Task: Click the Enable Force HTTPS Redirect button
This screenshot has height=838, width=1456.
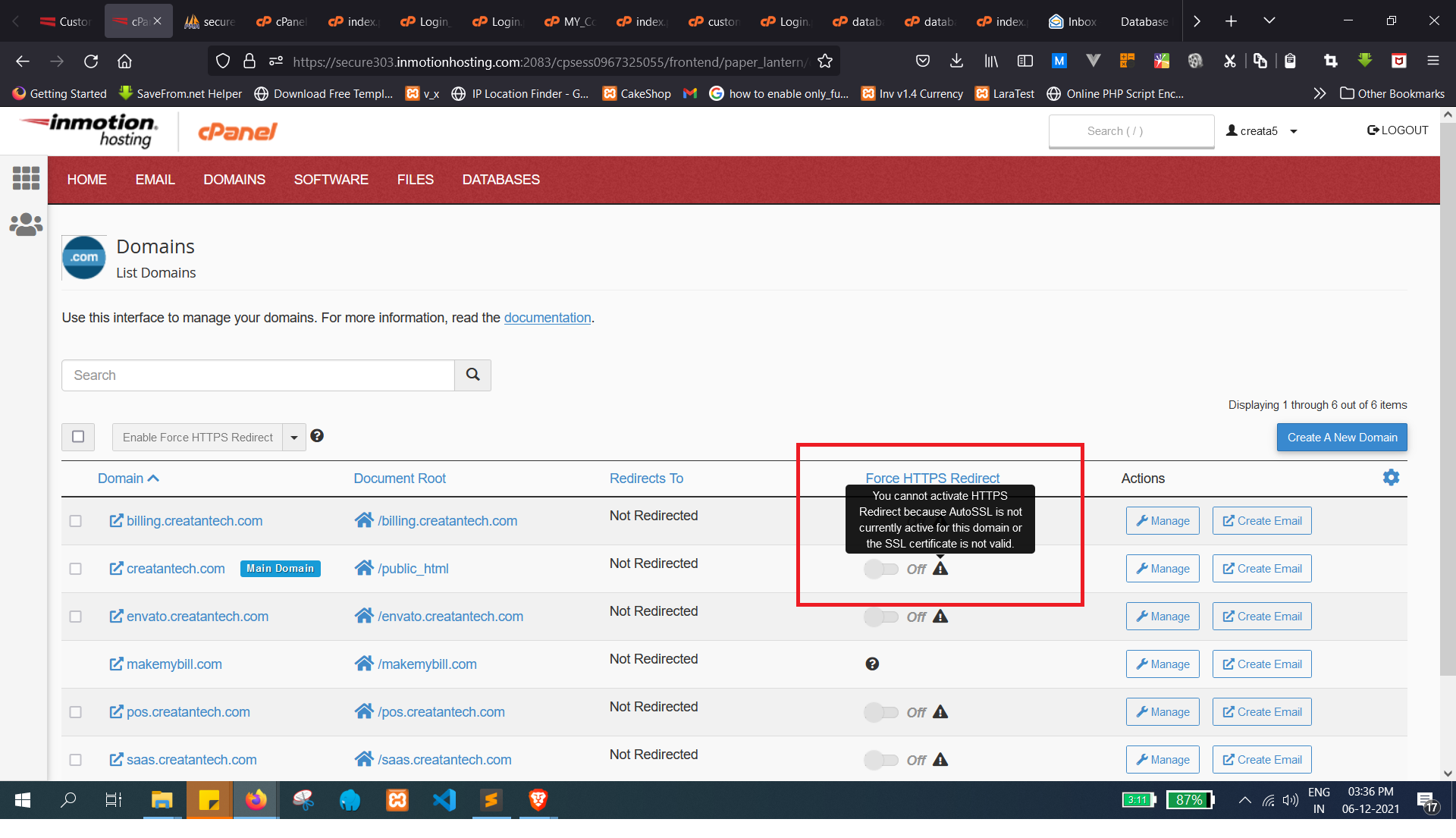Action: pyautogui.click(x=198, y=438)
